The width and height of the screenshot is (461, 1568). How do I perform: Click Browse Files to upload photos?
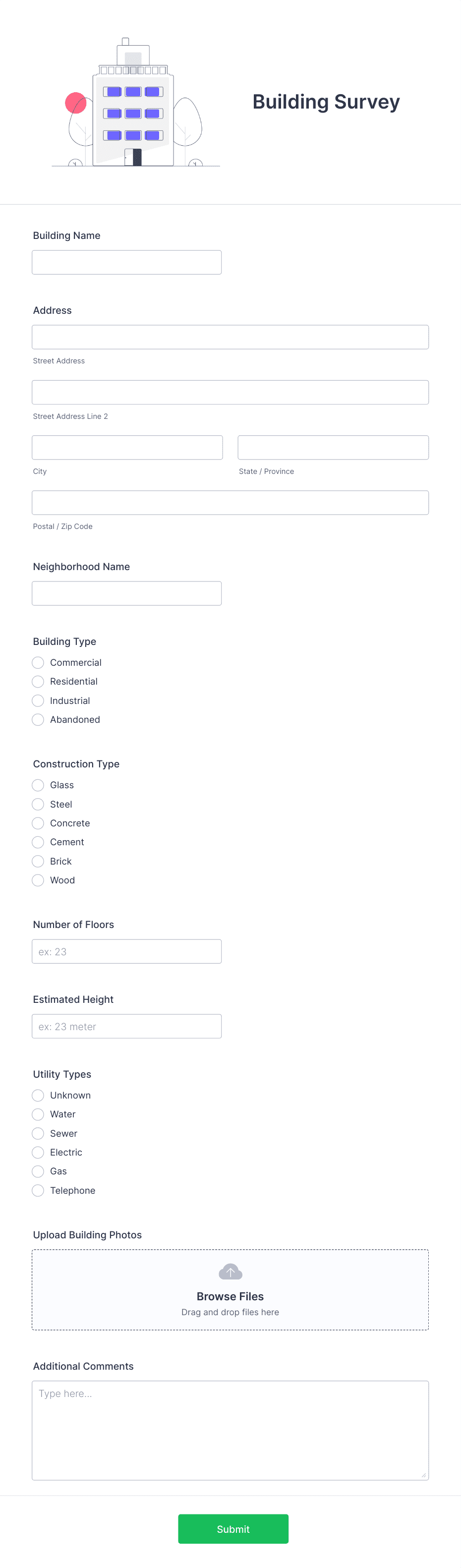coord(230,1296)
